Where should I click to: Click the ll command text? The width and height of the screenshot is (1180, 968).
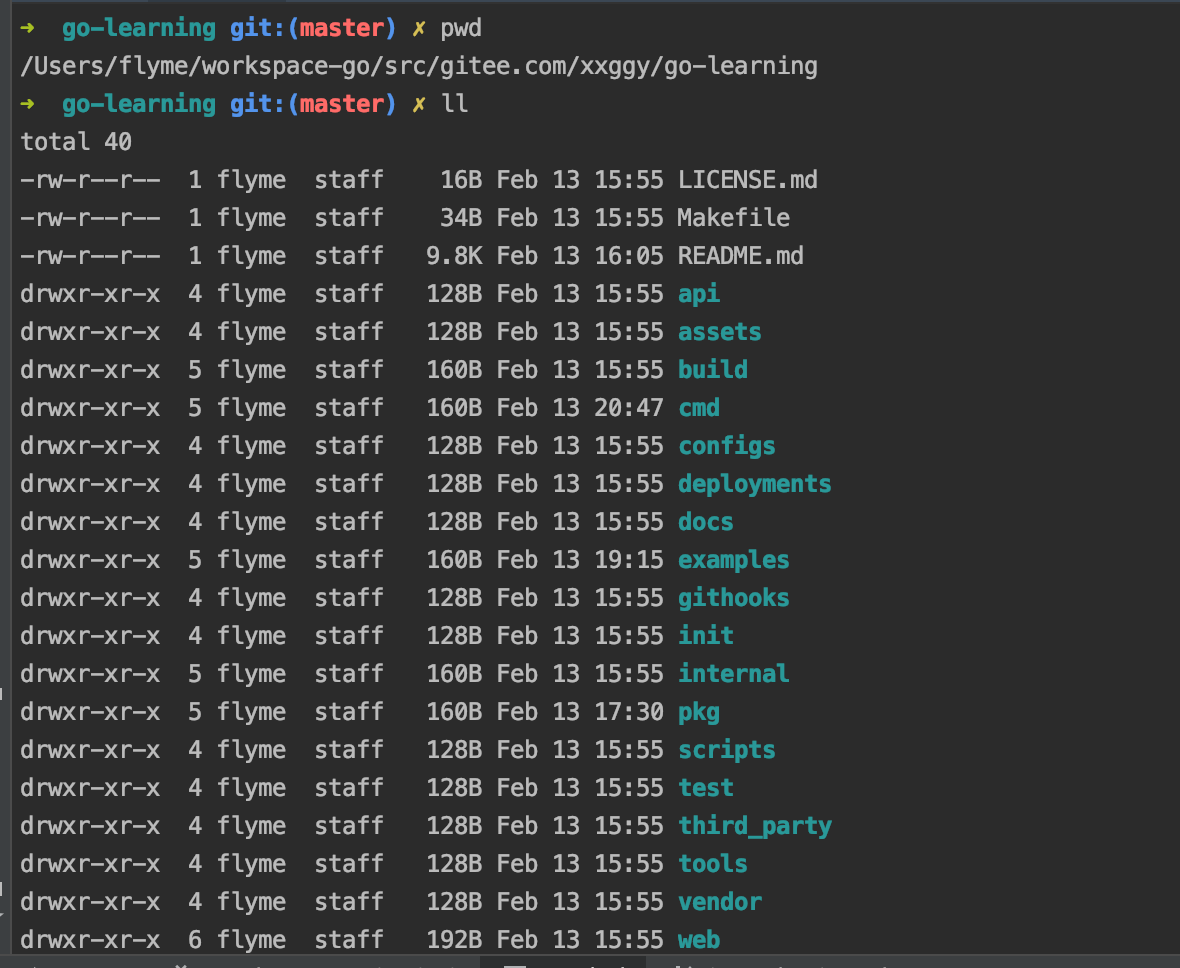[456, 103]
